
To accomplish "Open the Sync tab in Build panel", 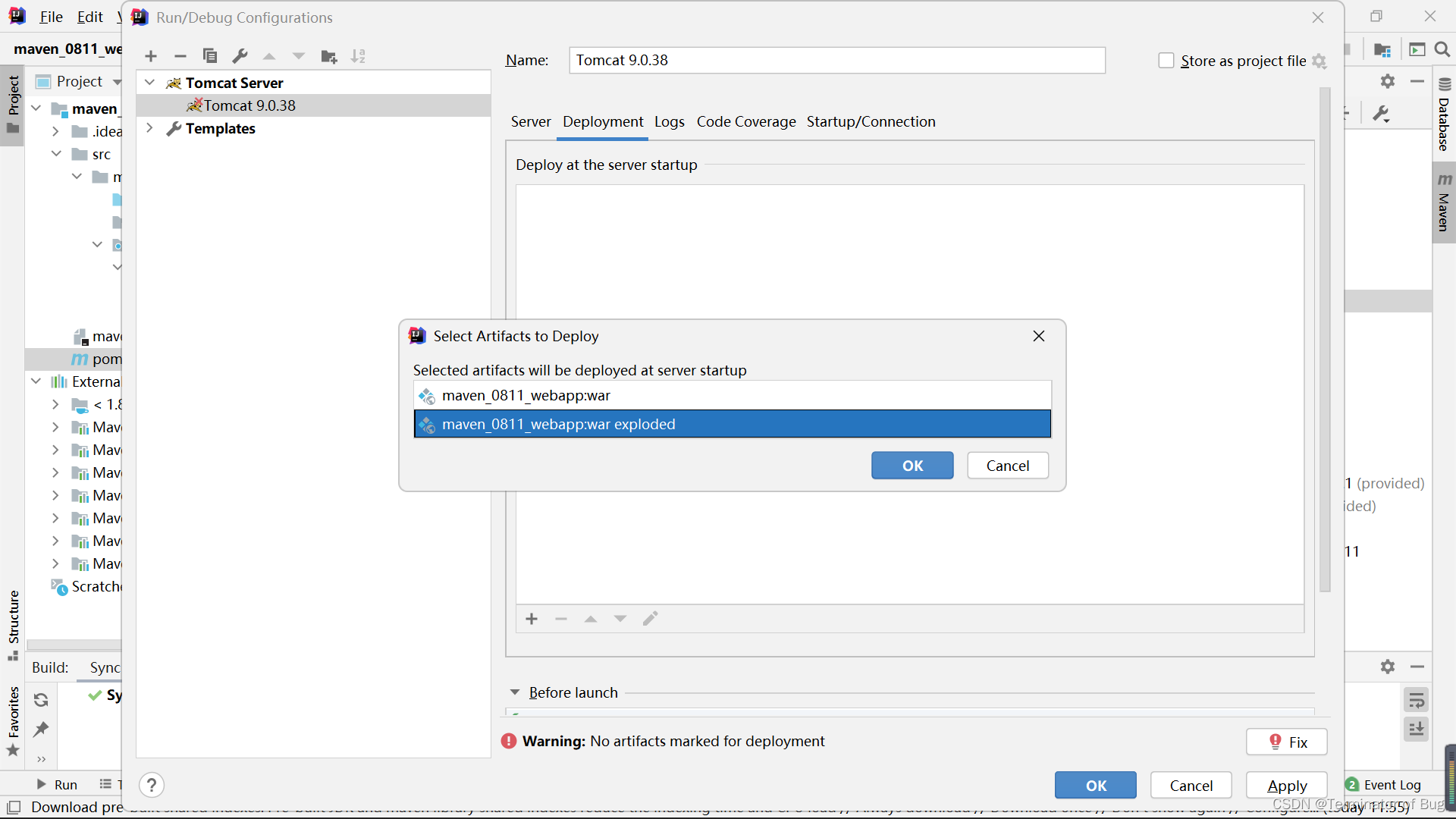I will (105, 667).
